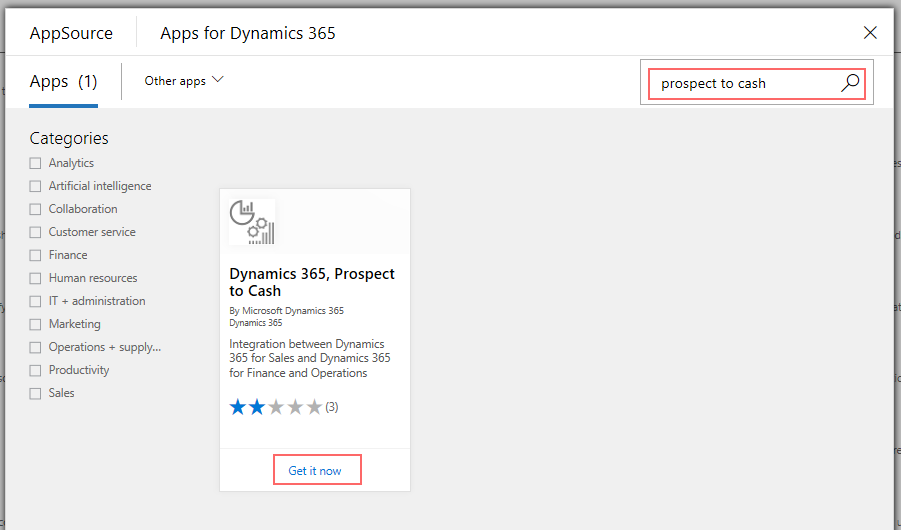Check the Analytics category

[x=36, y=163]
